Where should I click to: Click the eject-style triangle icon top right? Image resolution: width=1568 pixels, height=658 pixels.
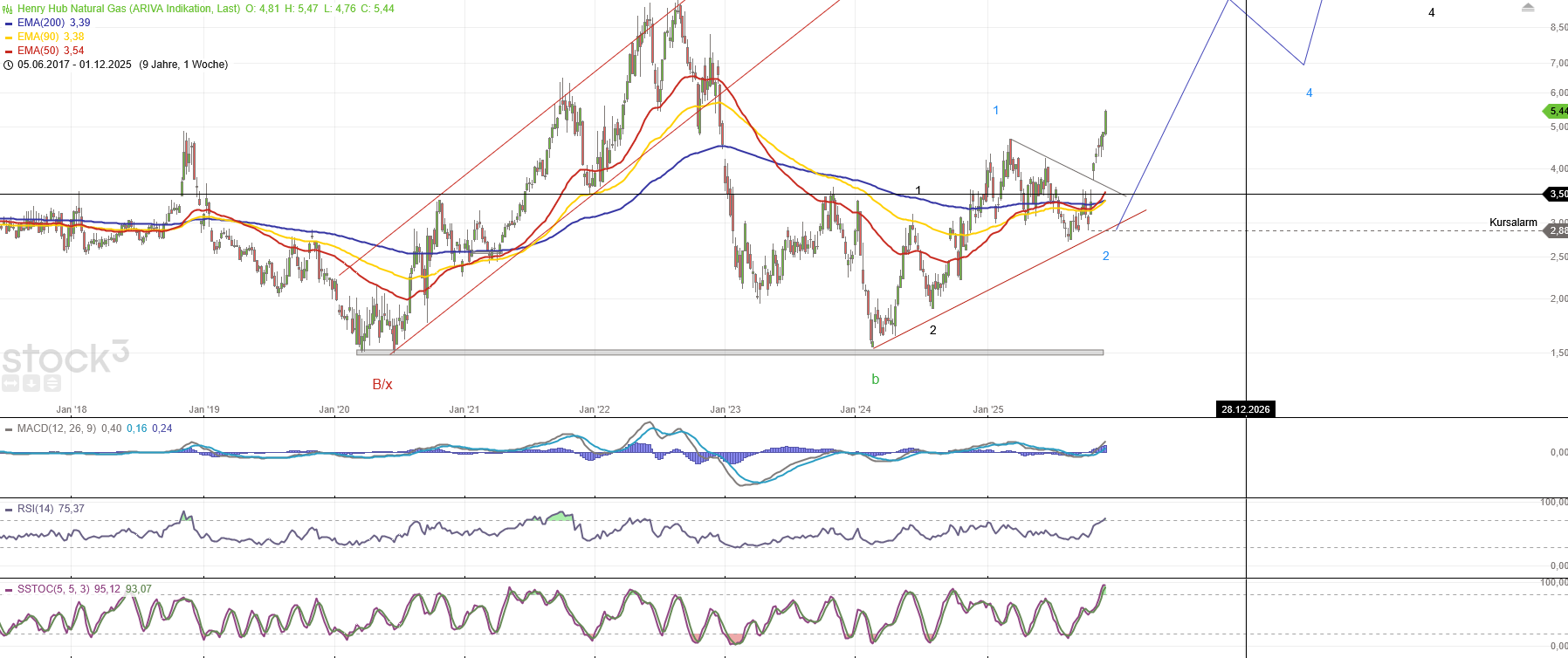click(x=1527, y=8)
